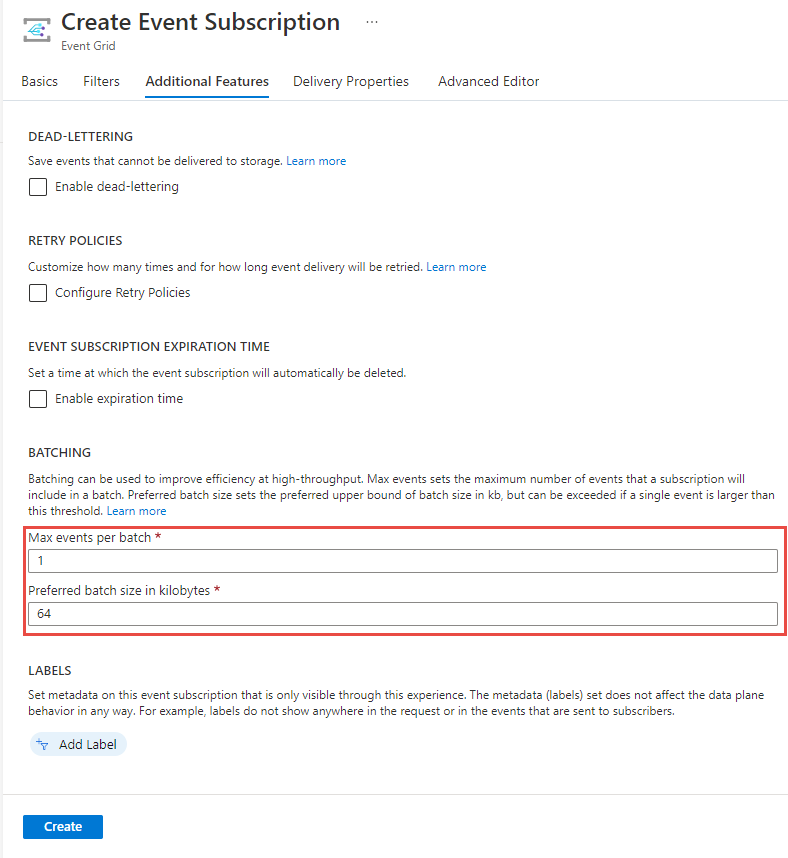Click the filter-plus icon on Add Label
This screenshot has width=788, height=858.
(42, 744)
